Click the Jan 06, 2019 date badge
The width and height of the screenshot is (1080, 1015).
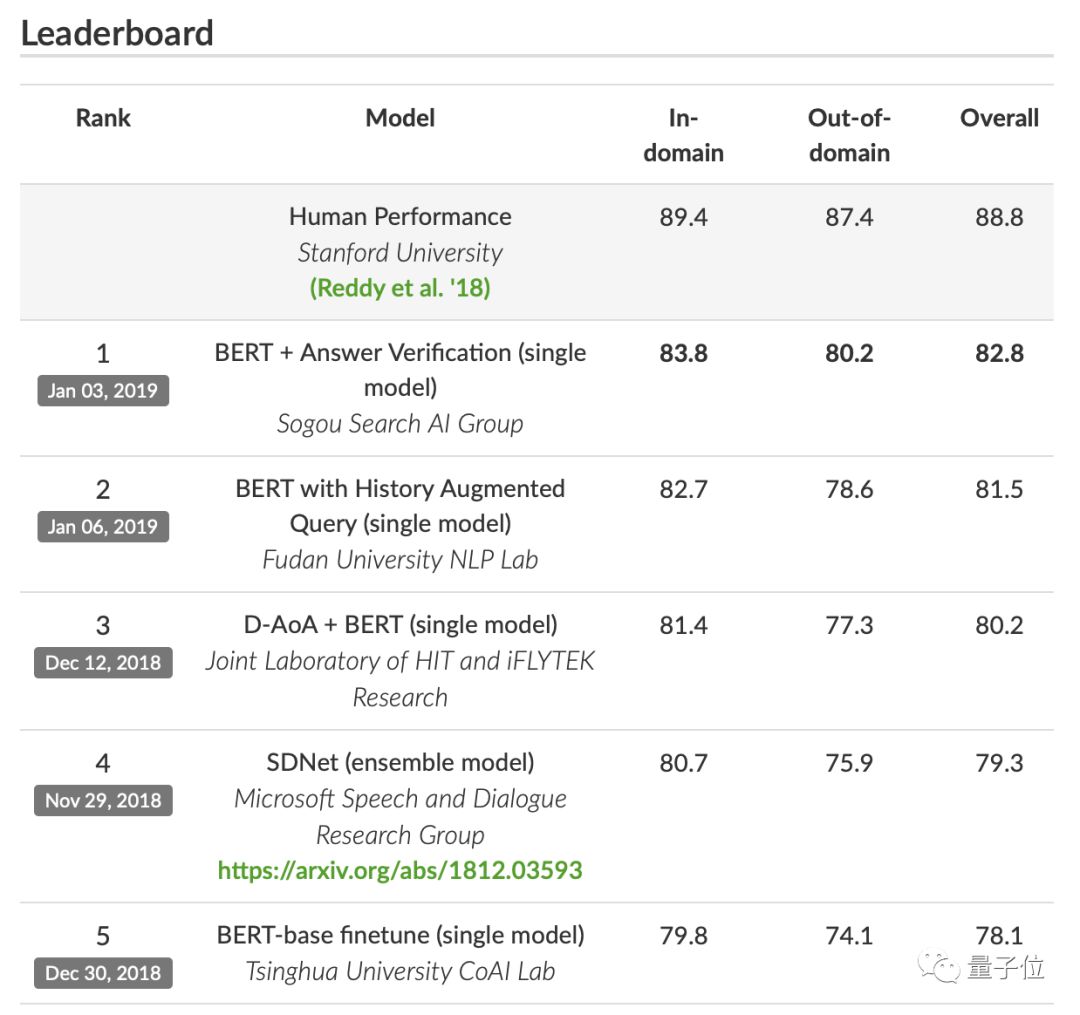[103, 526]
